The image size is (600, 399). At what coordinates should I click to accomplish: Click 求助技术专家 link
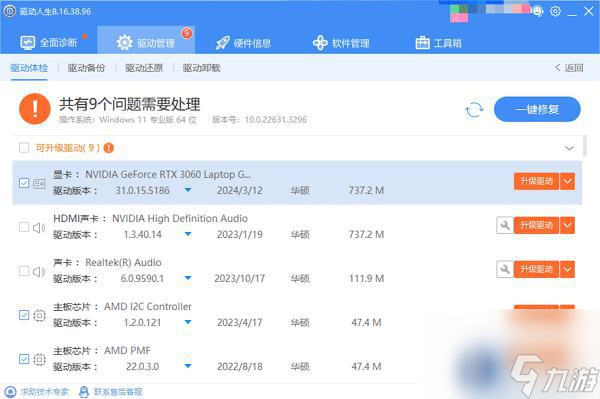pyautogui.click(x=37, y=392)
